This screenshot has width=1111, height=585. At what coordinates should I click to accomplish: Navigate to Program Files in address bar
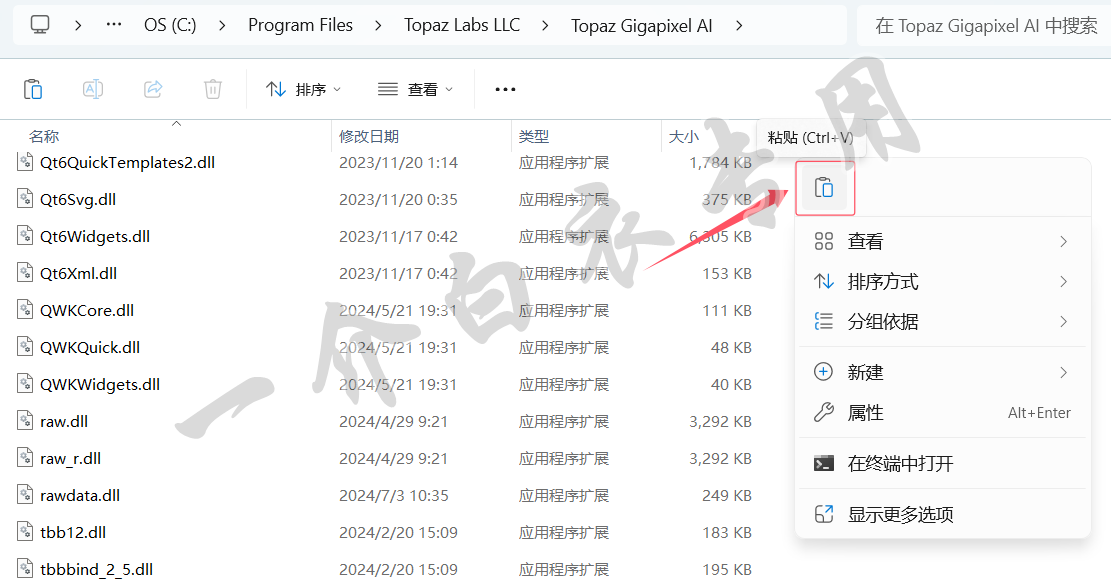click(300, 25)
